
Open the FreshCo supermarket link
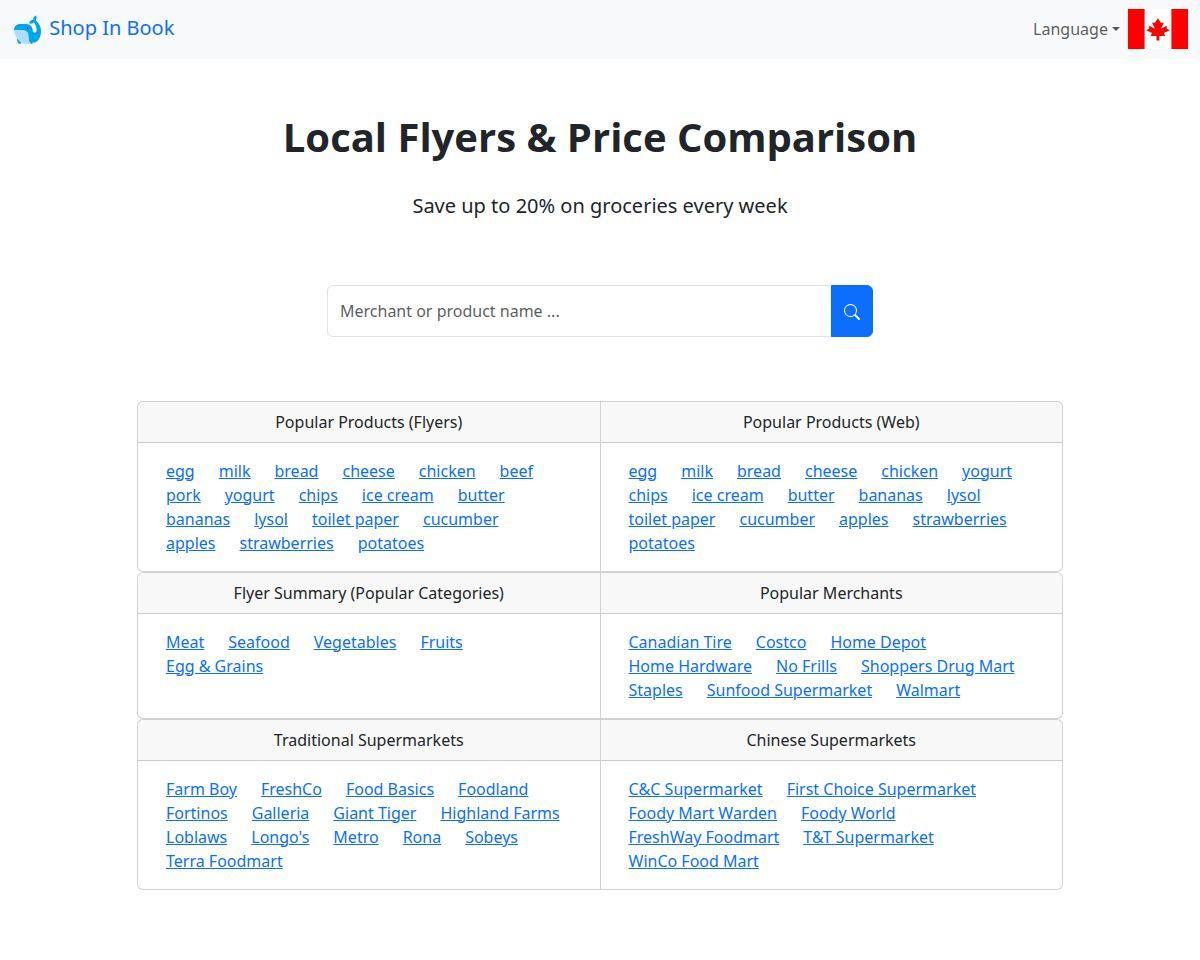point(291,789)
